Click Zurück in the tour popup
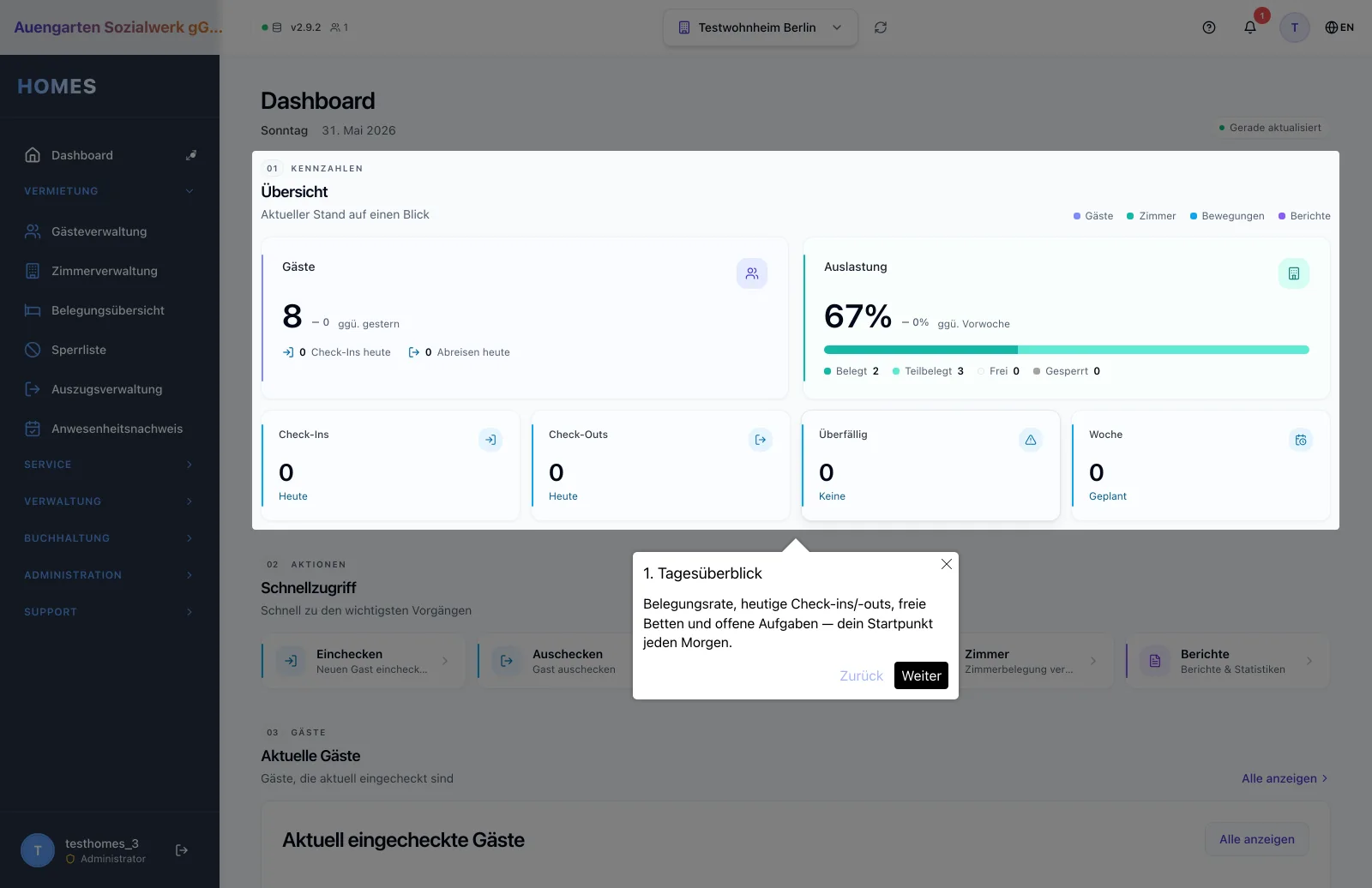This screenshot has width=1372, height=888. coord(861,675)
